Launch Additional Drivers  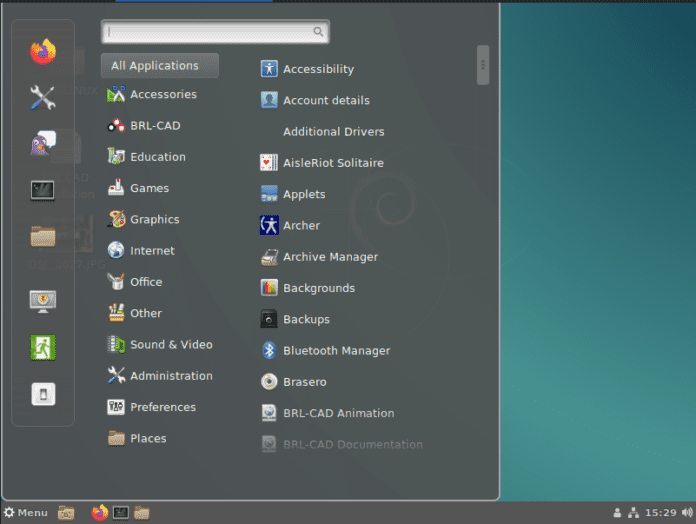(333, 132)
